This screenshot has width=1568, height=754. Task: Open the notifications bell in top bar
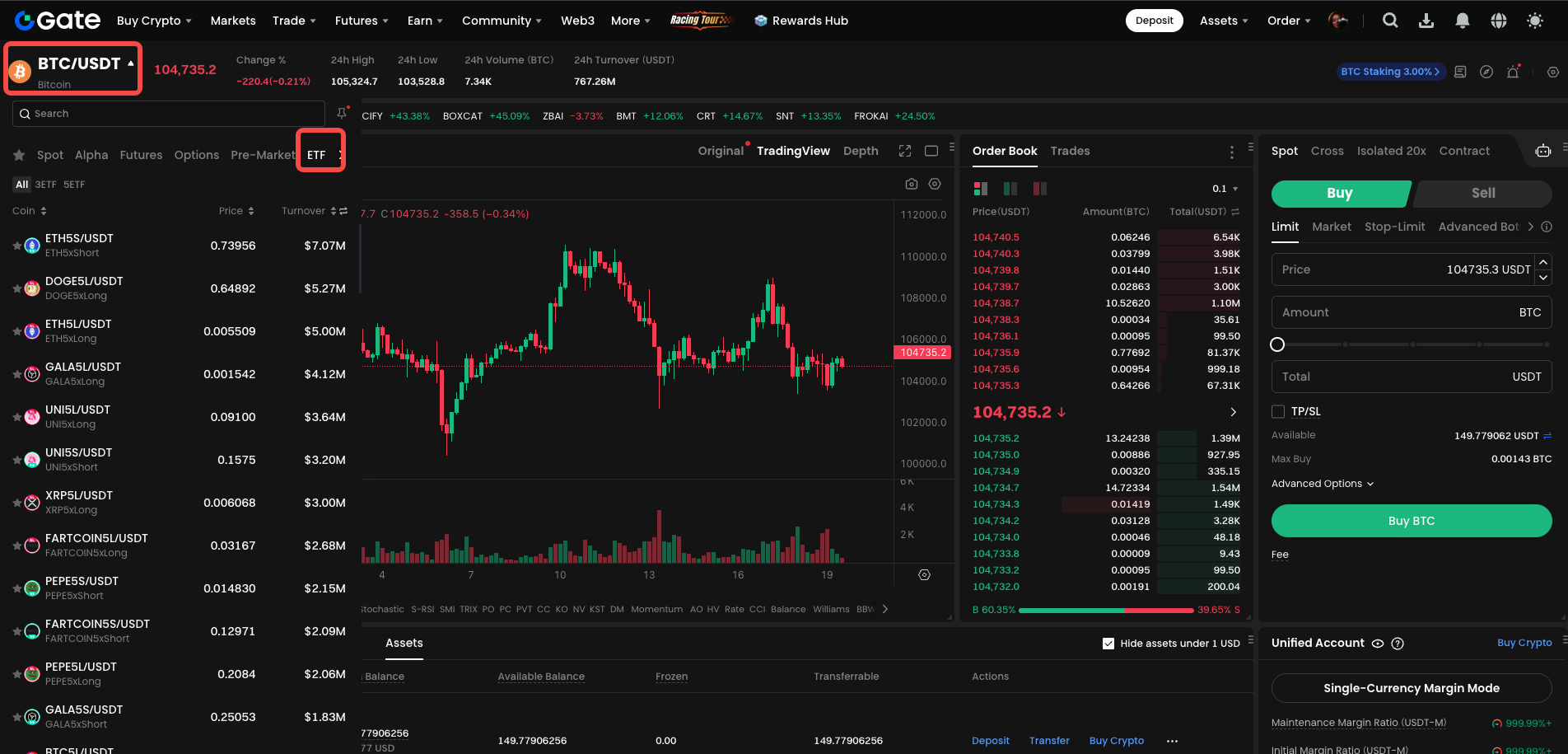(x=1463, y=21)
